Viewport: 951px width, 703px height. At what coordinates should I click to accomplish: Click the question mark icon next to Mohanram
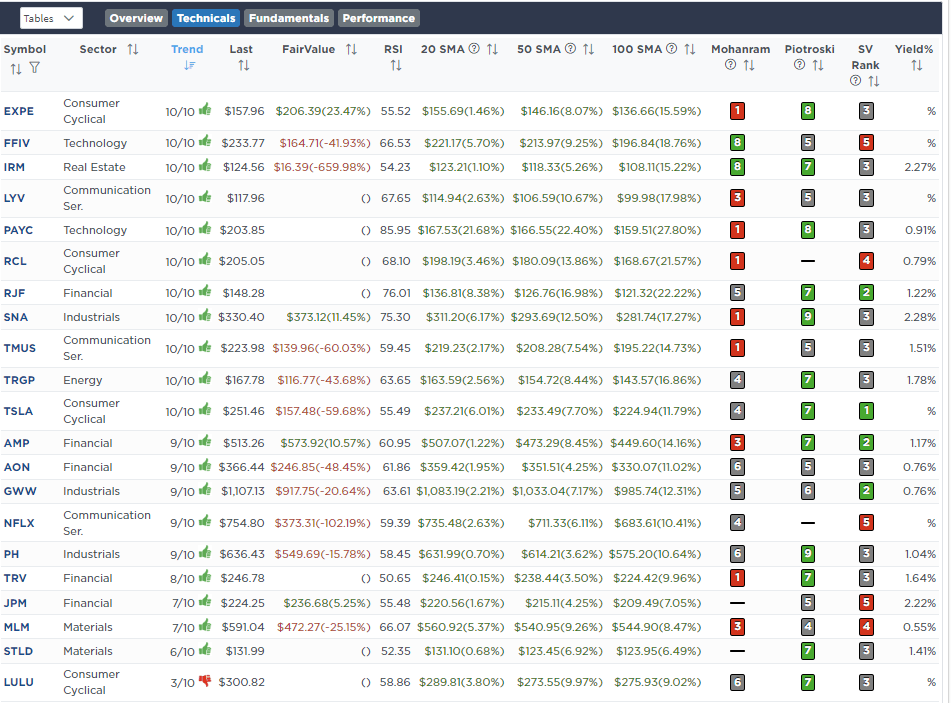click(x=729, y=63)
